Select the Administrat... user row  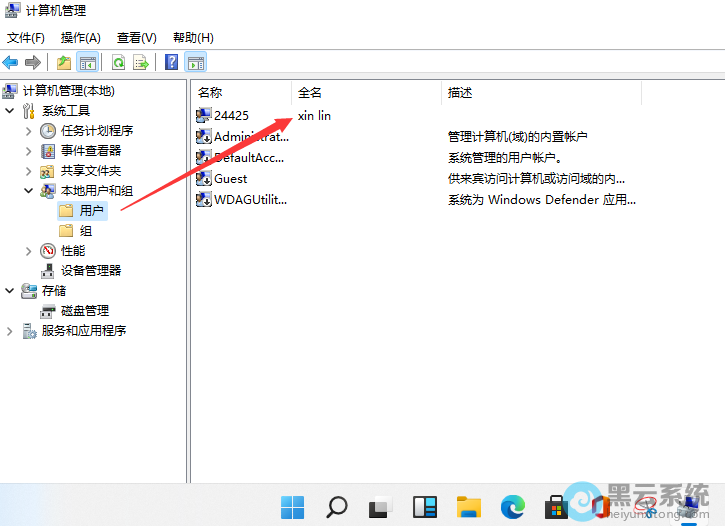point(252,137)
